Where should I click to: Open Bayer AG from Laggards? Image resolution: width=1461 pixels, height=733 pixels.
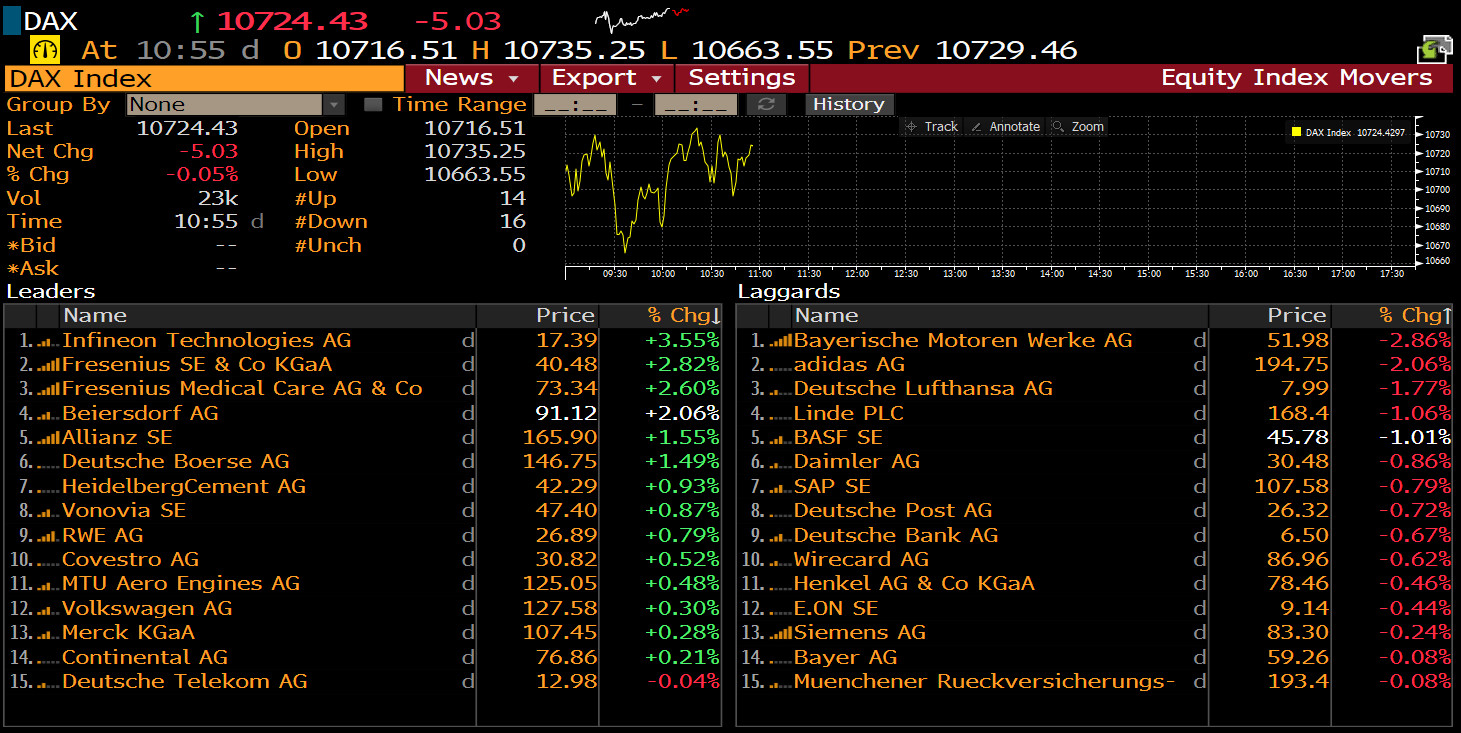[x=846, y=657]
